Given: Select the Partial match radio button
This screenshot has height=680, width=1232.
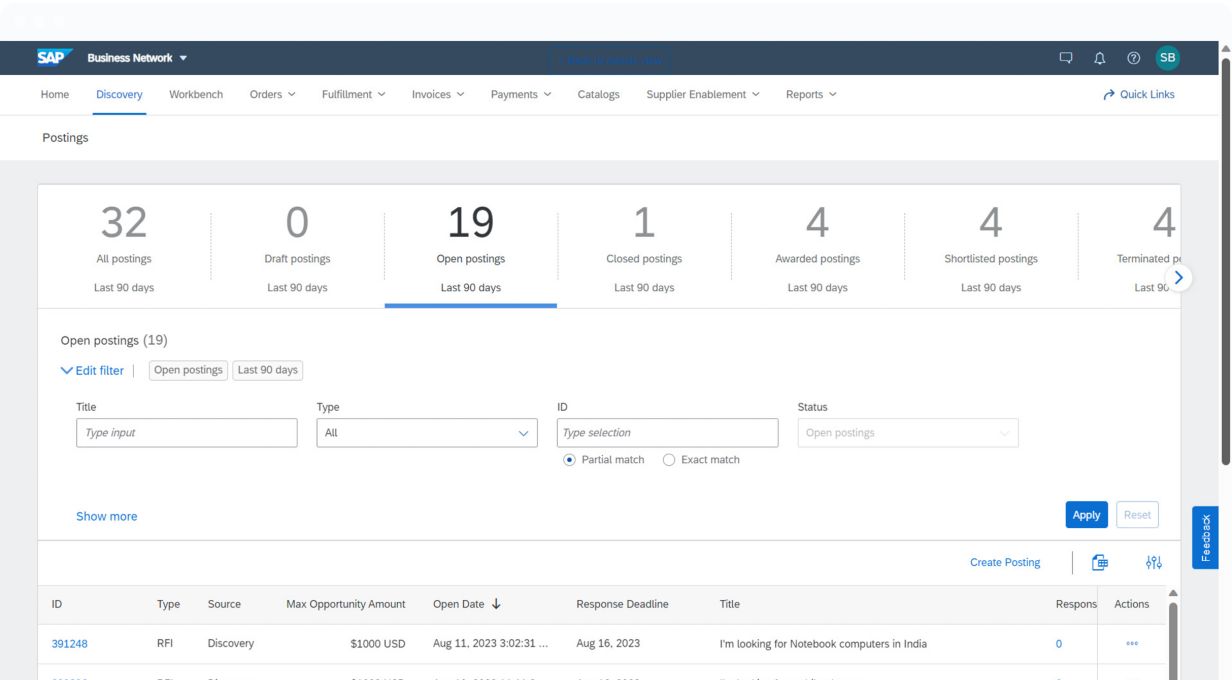Looking at the screenshot, I should (x=570, y=460).
